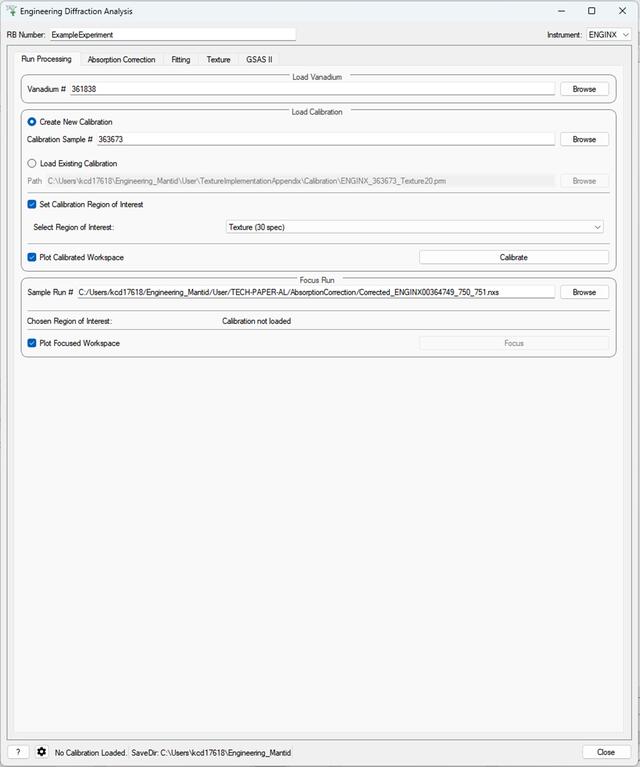This screenshot has height=767, width=640.
Task: Click the SaveDir path in status bar
Action: (211, 752)
